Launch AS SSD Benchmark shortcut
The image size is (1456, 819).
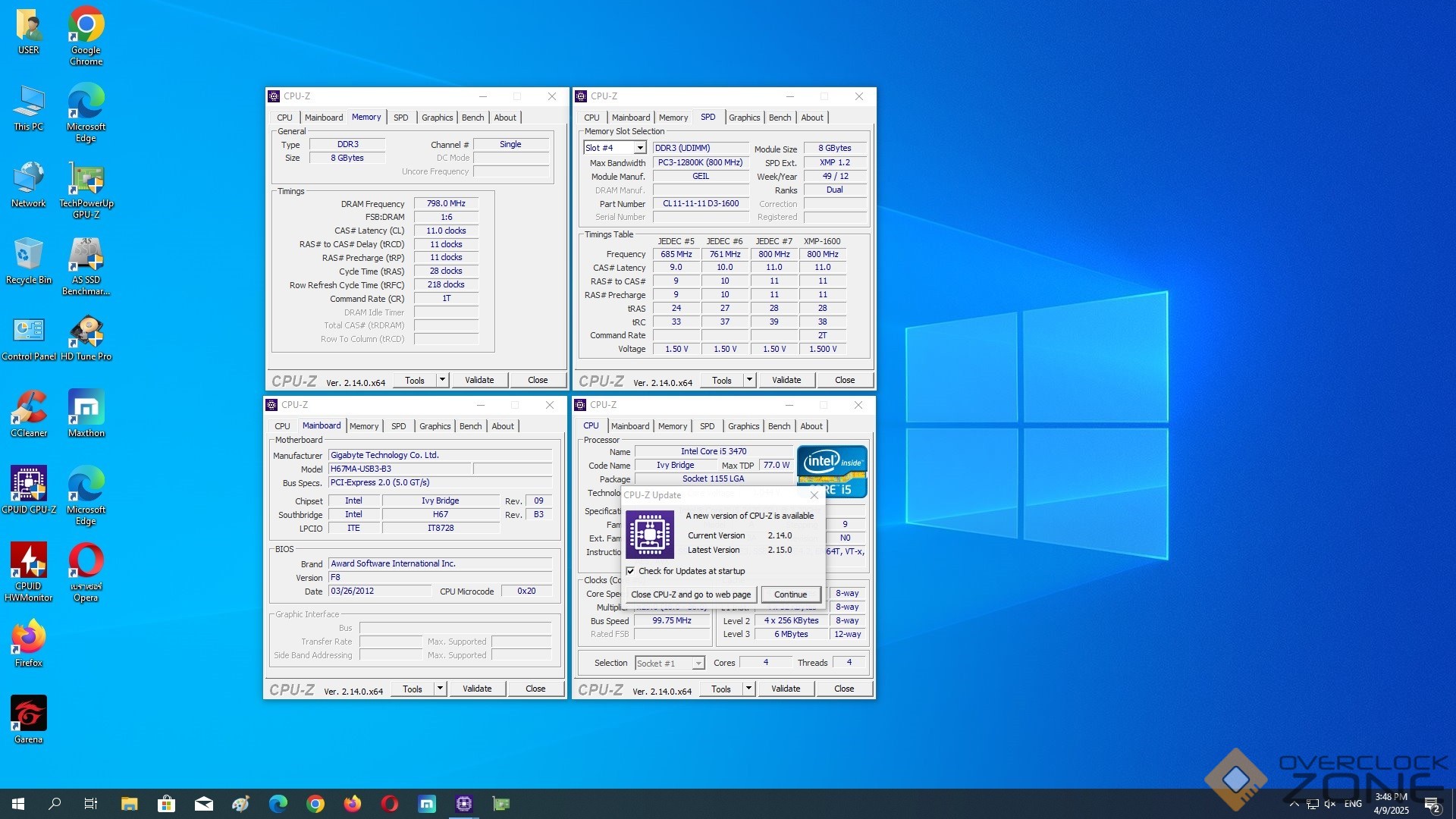86,266
